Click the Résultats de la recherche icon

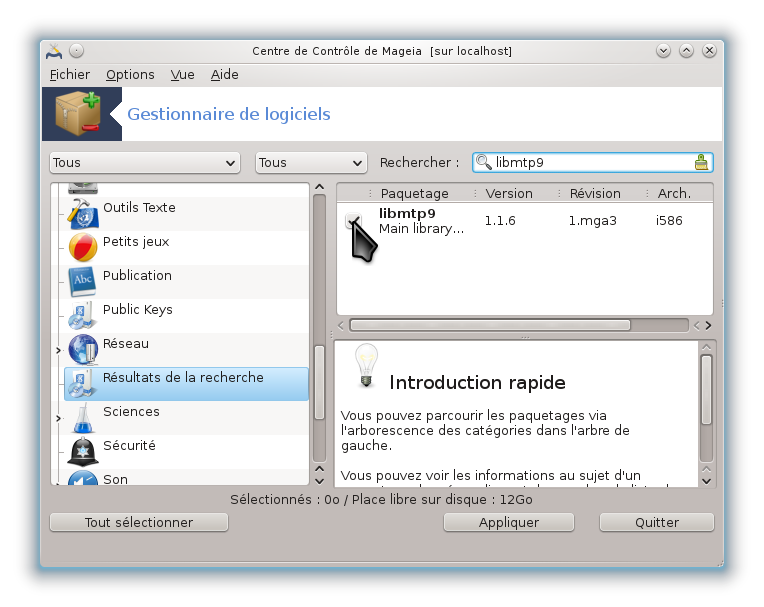click(82, 384)
